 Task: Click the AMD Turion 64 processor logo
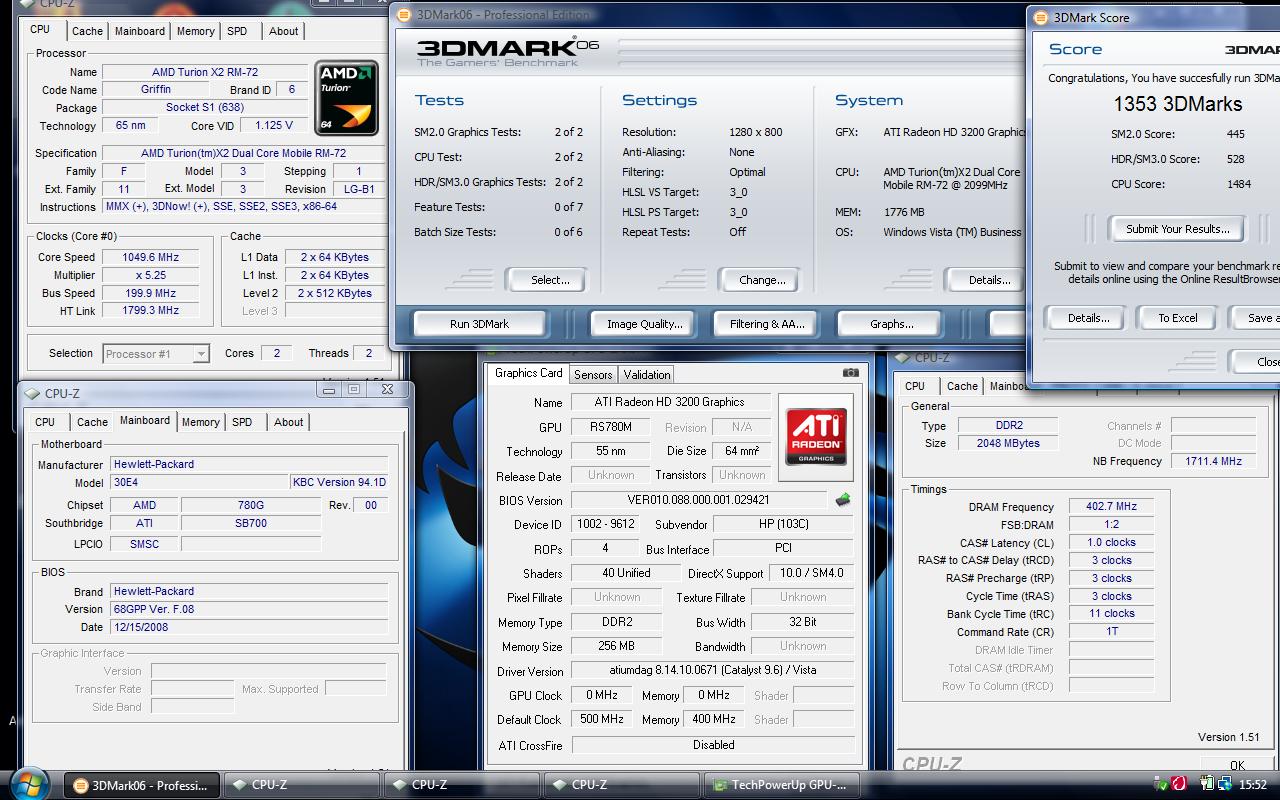coord(346,98)
